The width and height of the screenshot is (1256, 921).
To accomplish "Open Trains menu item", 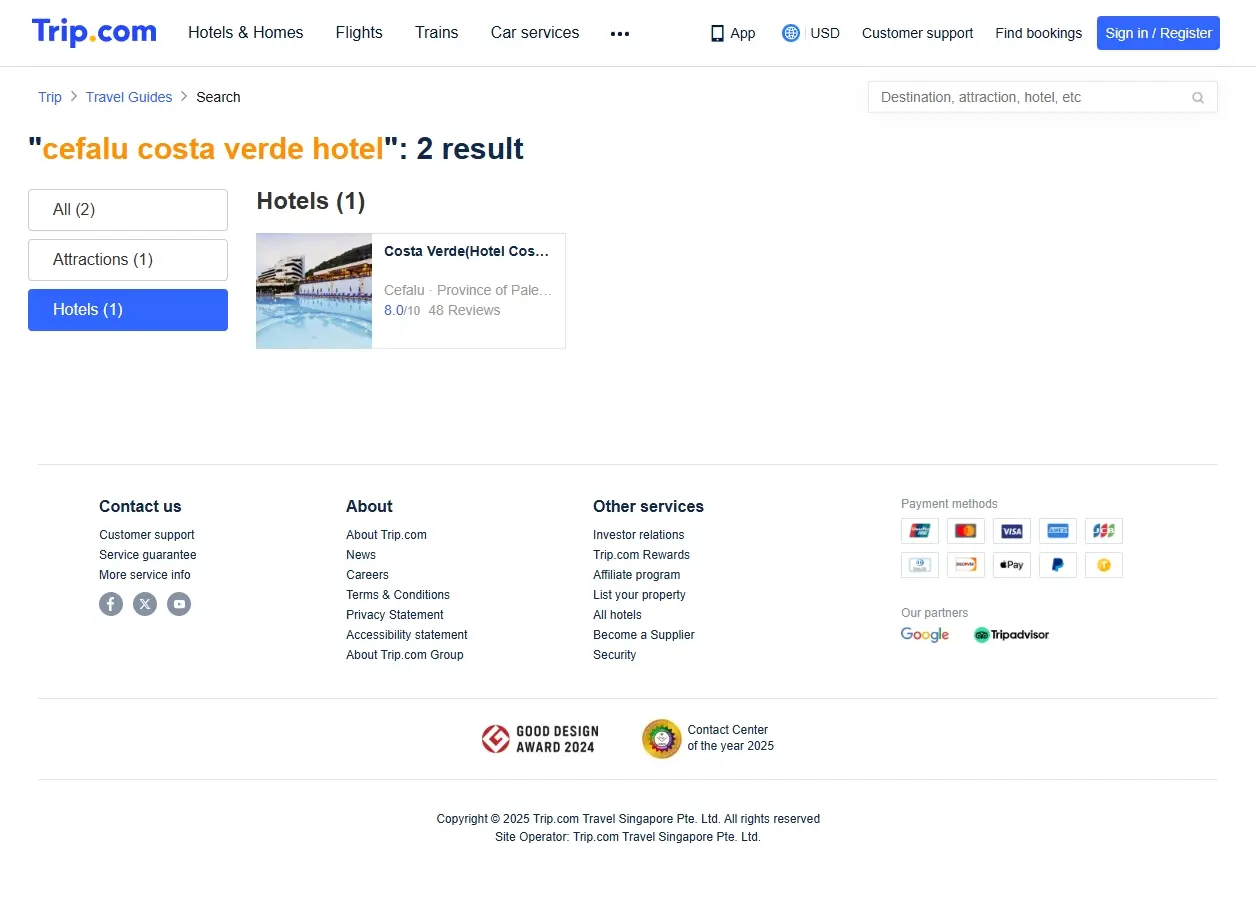I will click(x=437, y=33).
